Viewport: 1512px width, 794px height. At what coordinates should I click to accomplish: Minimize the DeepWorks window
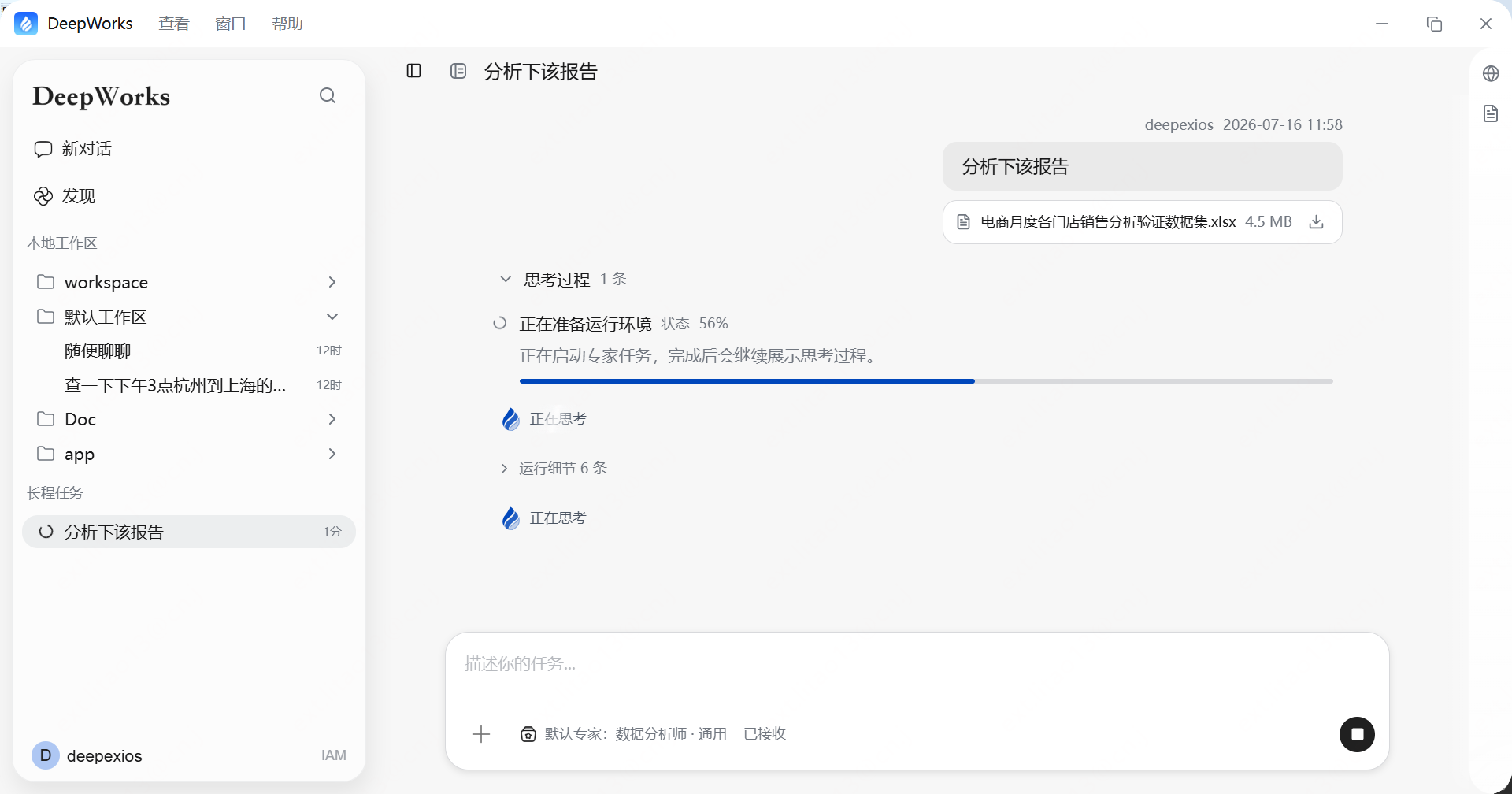click(x=1382, y=24)
